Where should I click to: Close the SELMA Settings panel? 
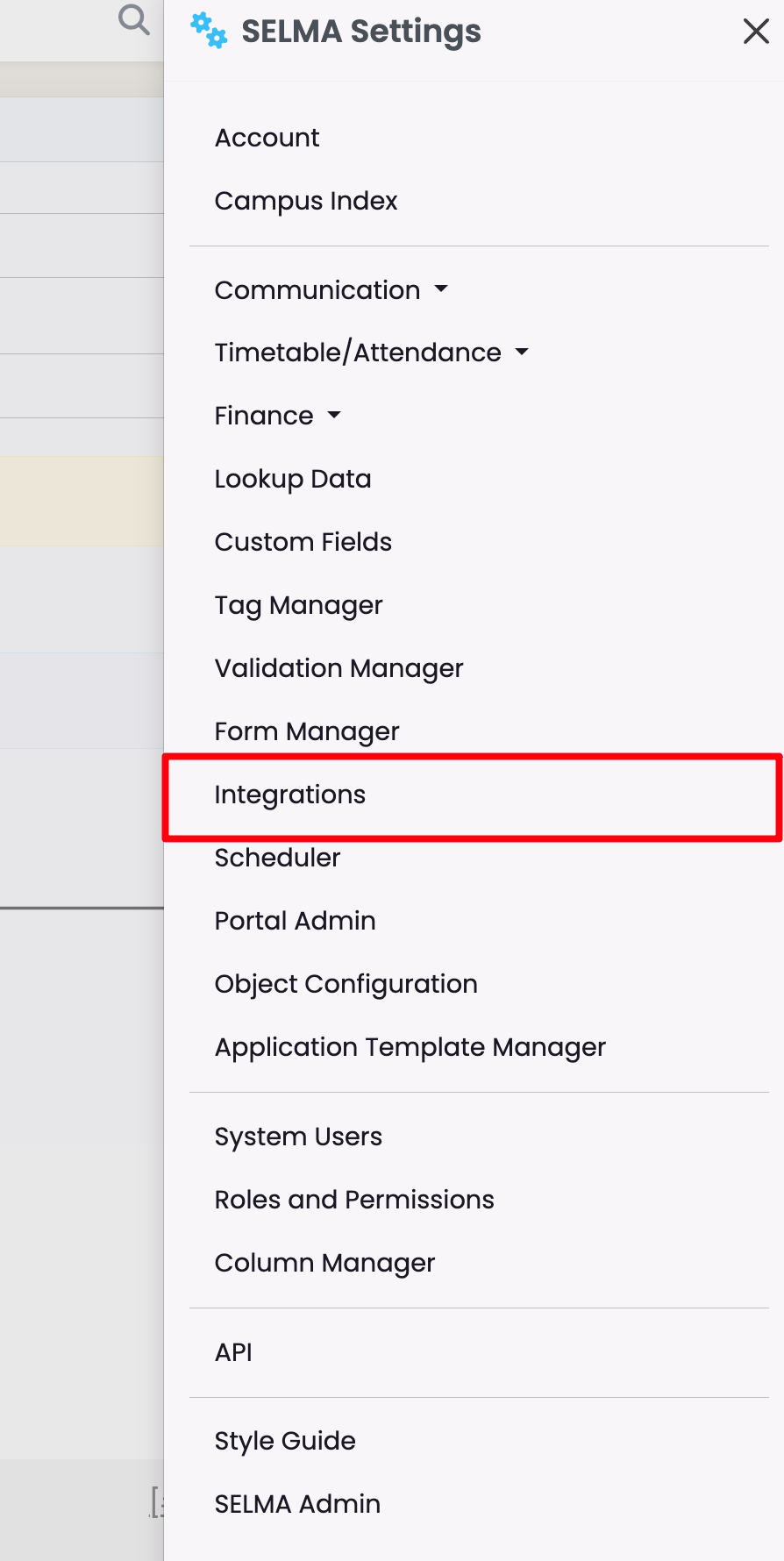coord(755,32)
